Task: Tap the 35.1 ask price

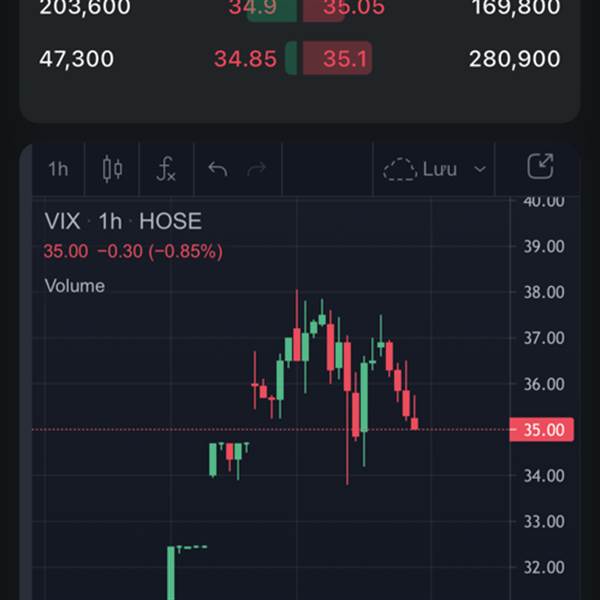Action: 345,59
